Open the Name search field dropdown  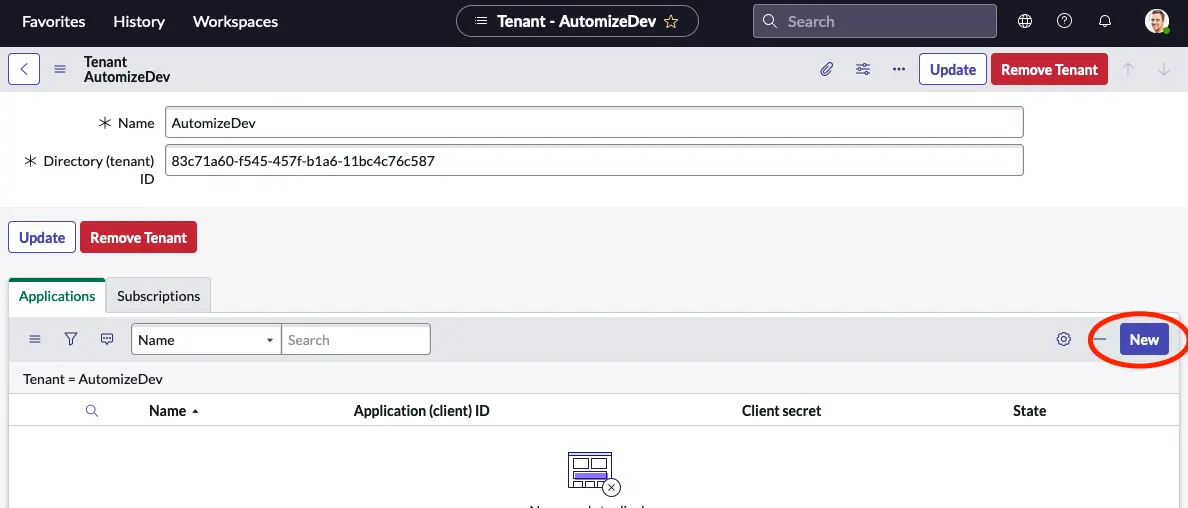(x=206, y=339)
